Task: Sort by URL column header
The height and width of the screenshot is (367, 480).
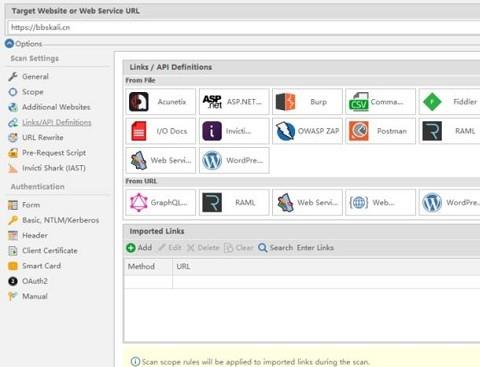Action: [326, 266]
